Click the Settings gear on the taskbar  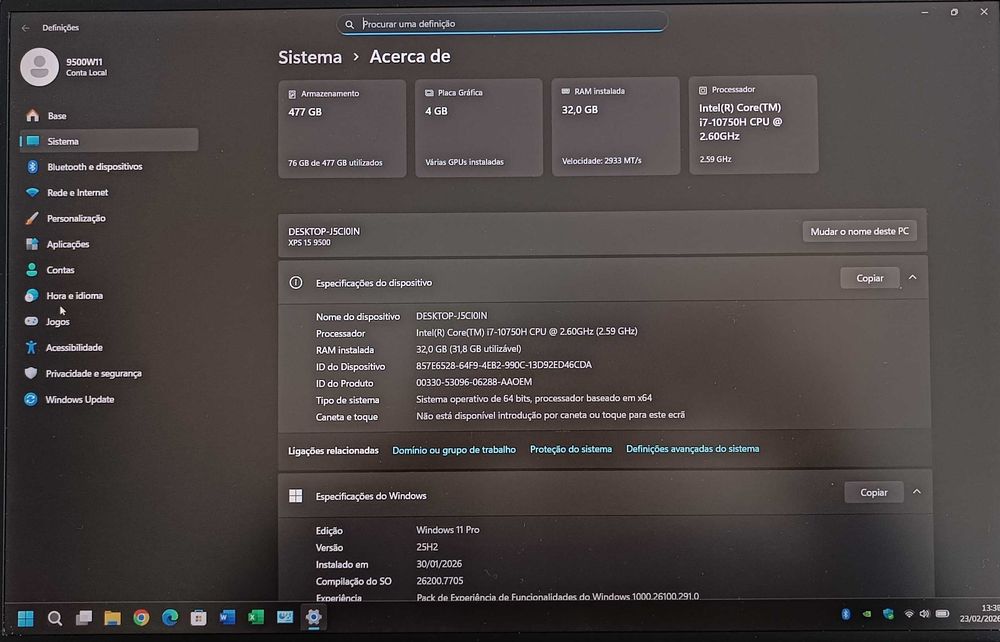(313, 616)
